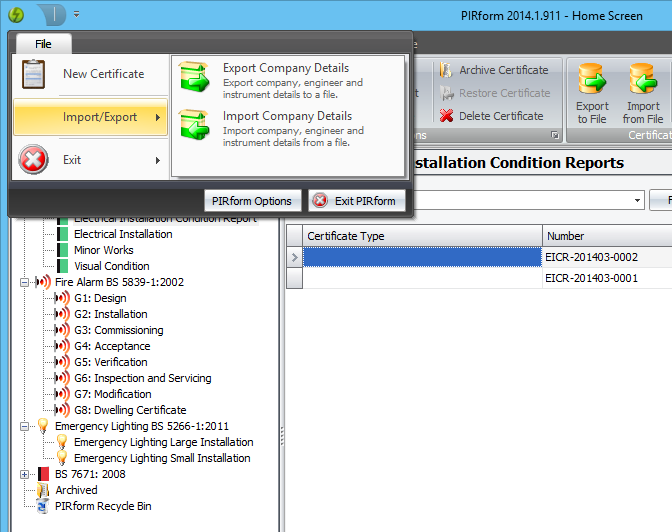Collapse the Emergency Lighting BS 5266-1:2011 node
Screen dimensions: 672x532
pyautogui.click(x=25, y=426)
